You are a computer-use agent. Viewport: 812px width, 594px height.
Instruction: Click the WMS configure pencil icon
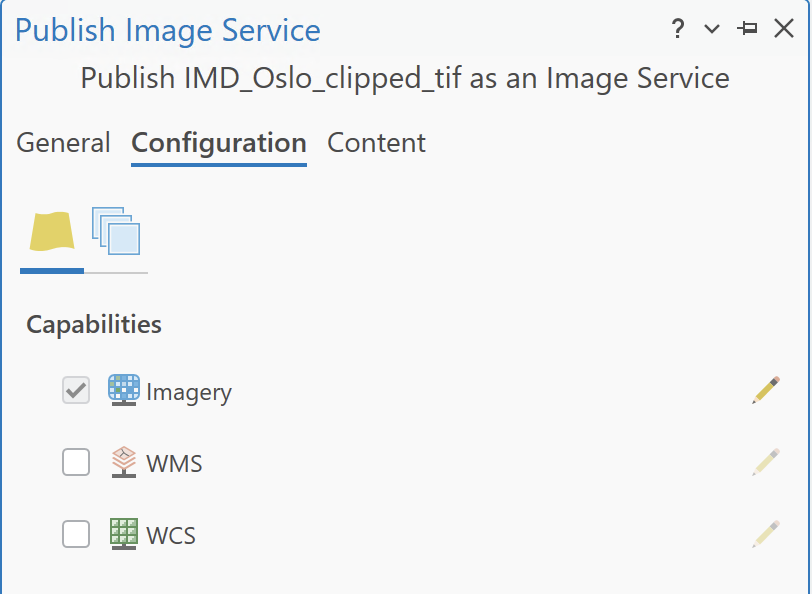[x=766, y=462]
